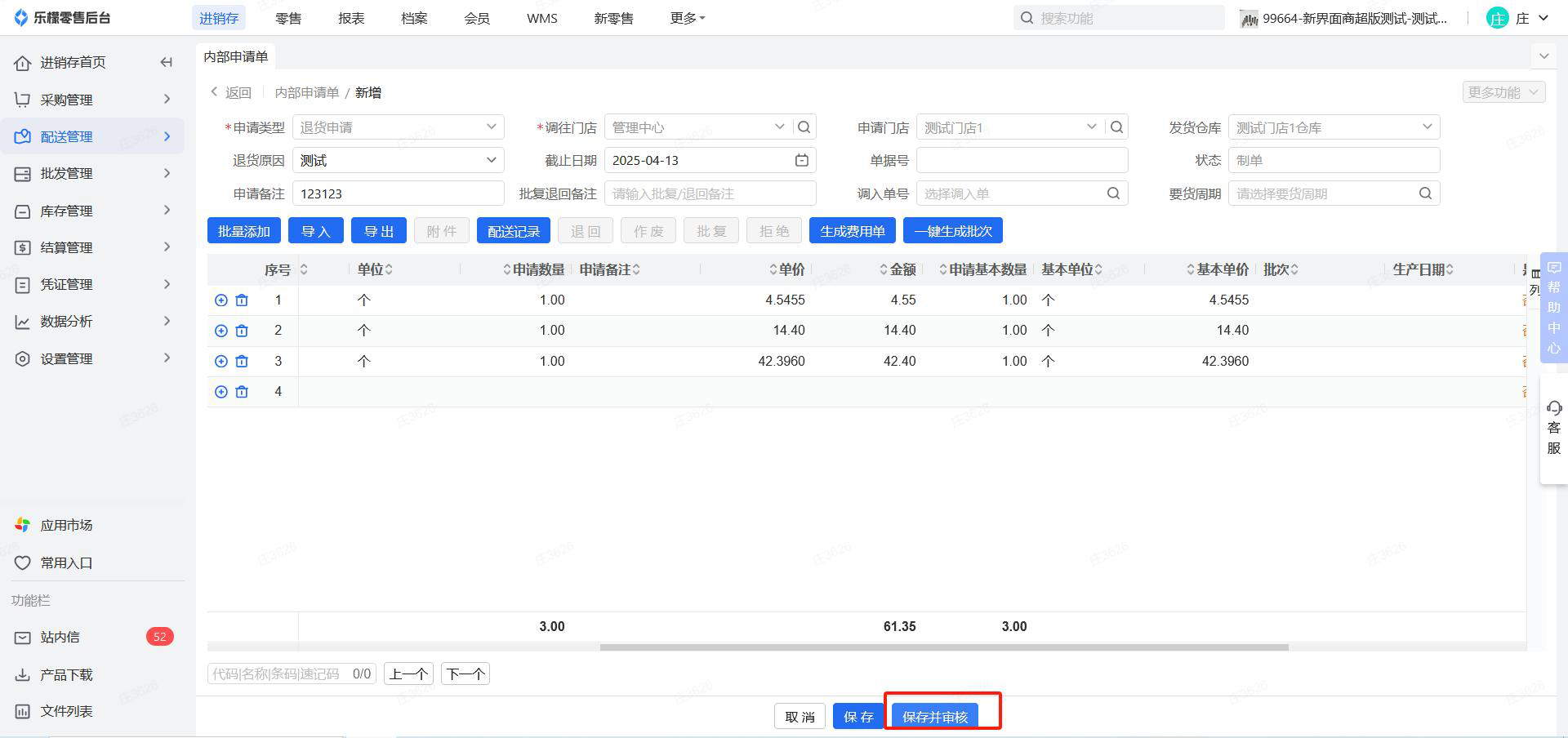
Task: Open the 更多 top menu
Action: pos(687,18)
